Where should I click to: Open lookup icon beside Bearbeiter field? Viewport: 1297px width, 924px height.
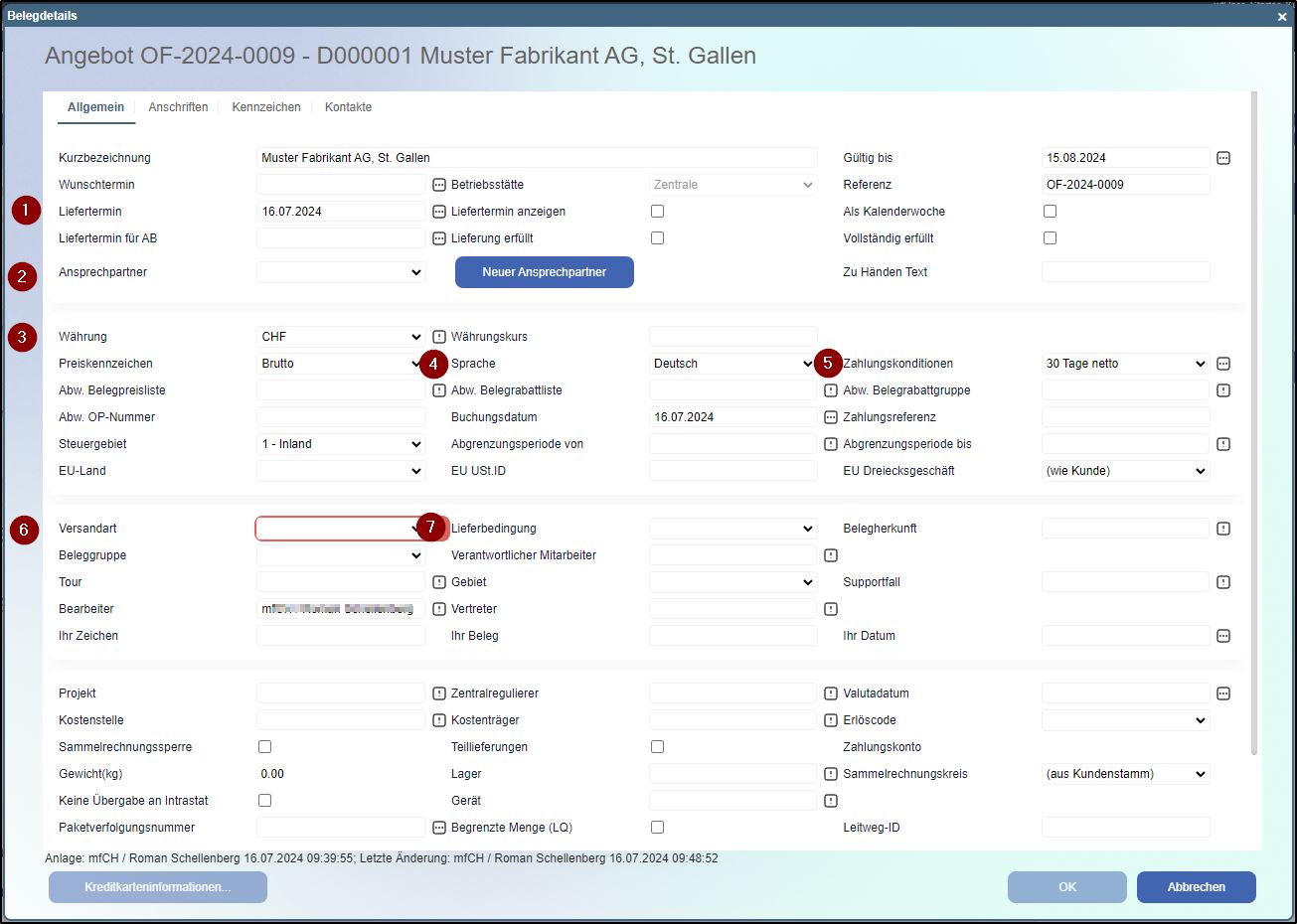click(439, 609)
